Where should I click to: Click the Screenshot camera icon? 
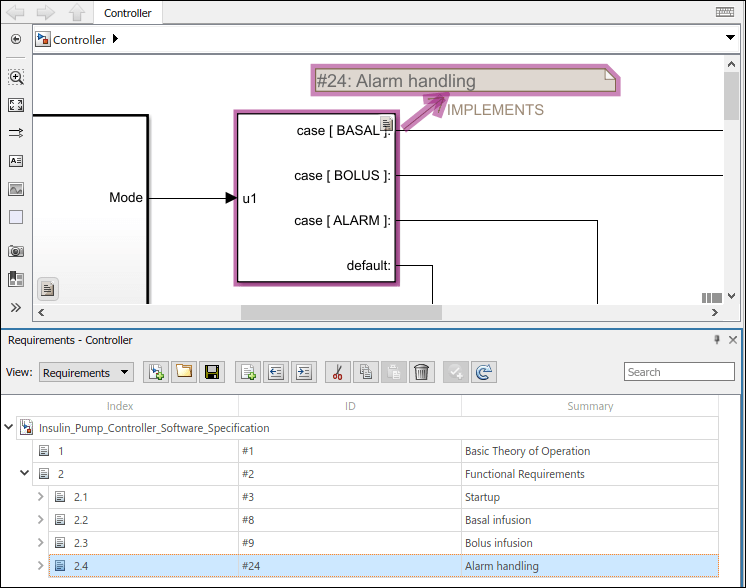[16, 251]
